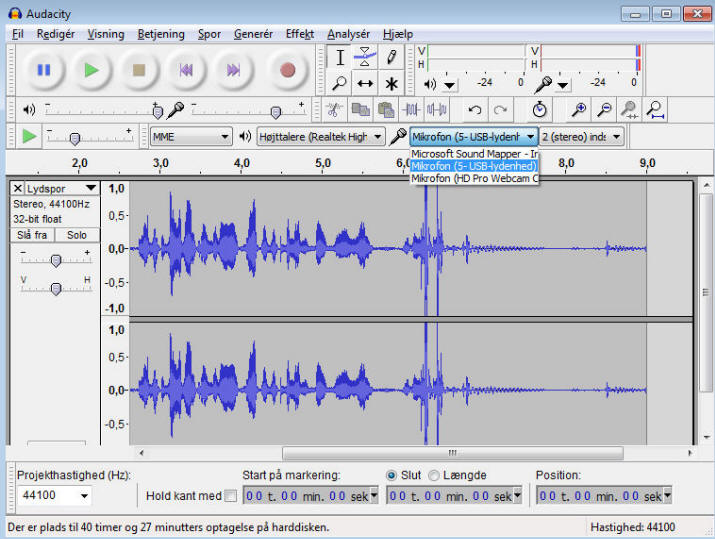Viewport: 715px width, 539px height.
Task: Select the Slut radio button
Action: 391,475
